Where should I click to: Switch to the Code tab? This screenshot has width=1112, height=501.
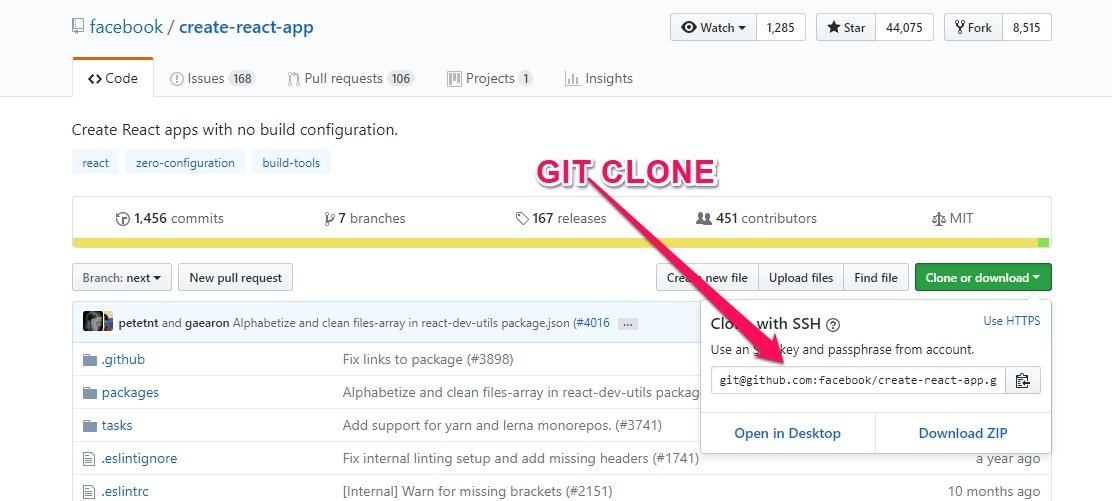tap(113, 79)
